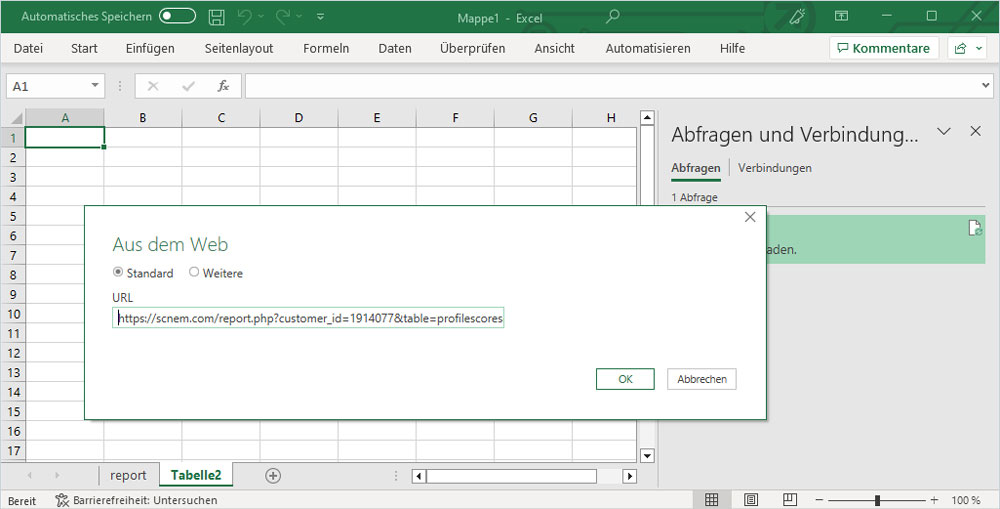Image resolution: width=1000 pixels, height=509 pixels.
Task: Click the checkmark confirm icon in formula bar
Action: tap(188, 86)
